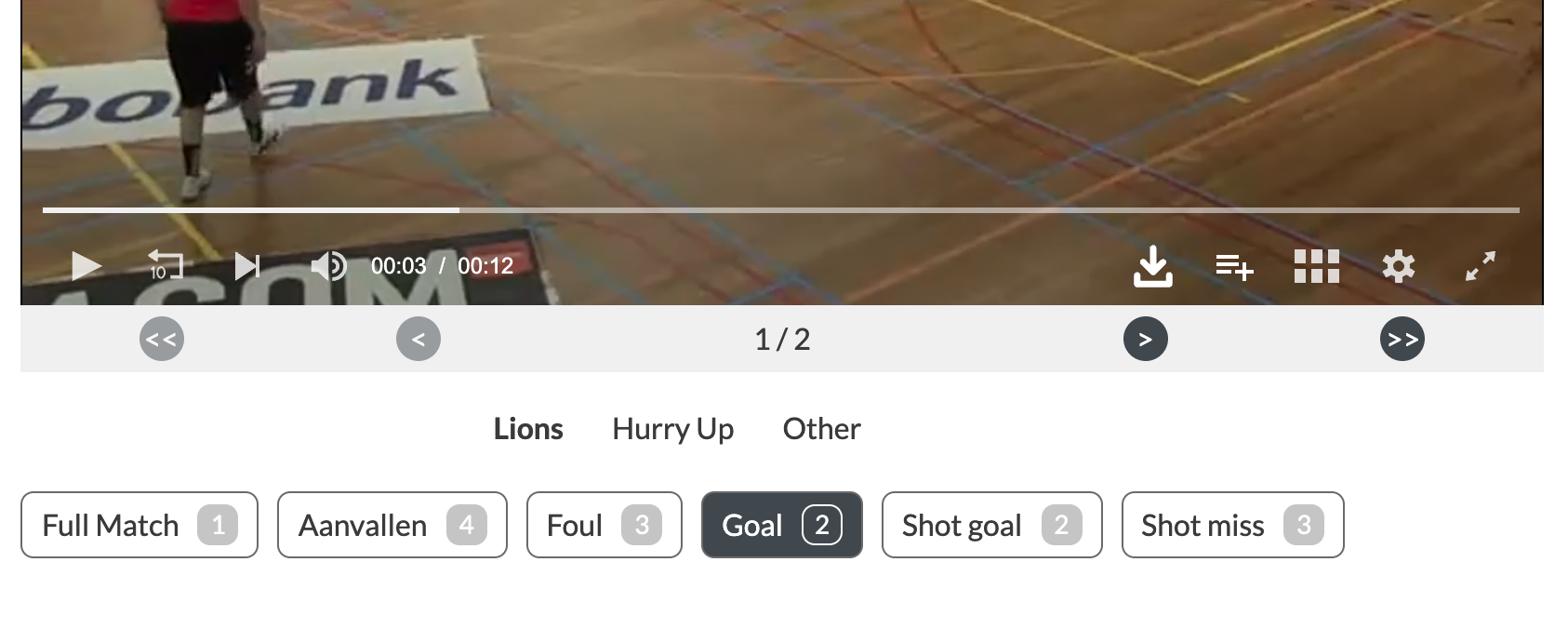
Task: Download the current clip
Action: pyautogui.click(x=1153, y=266)
